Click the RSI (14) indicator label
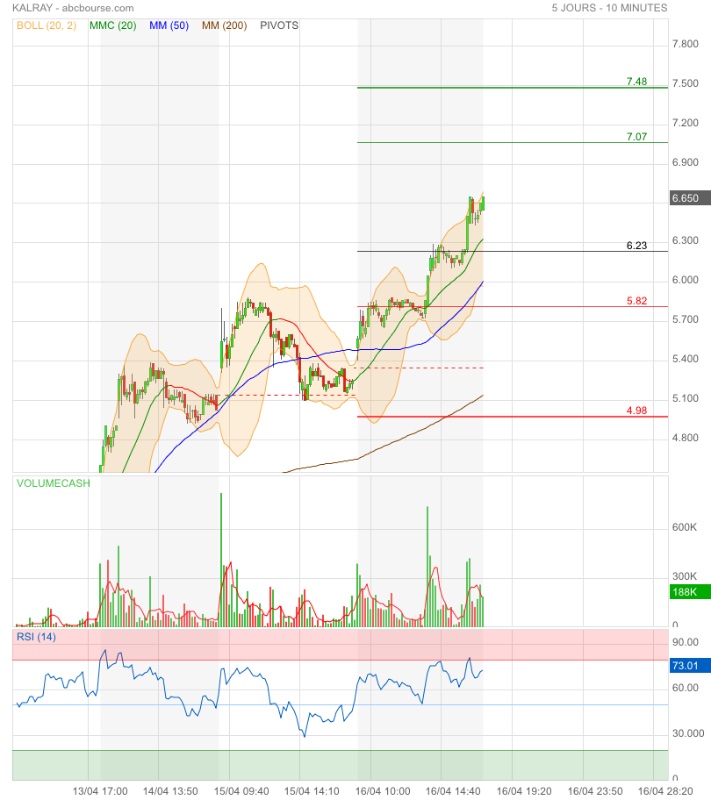The height and width of the screenshot is (800, 711). click(36, 637)
